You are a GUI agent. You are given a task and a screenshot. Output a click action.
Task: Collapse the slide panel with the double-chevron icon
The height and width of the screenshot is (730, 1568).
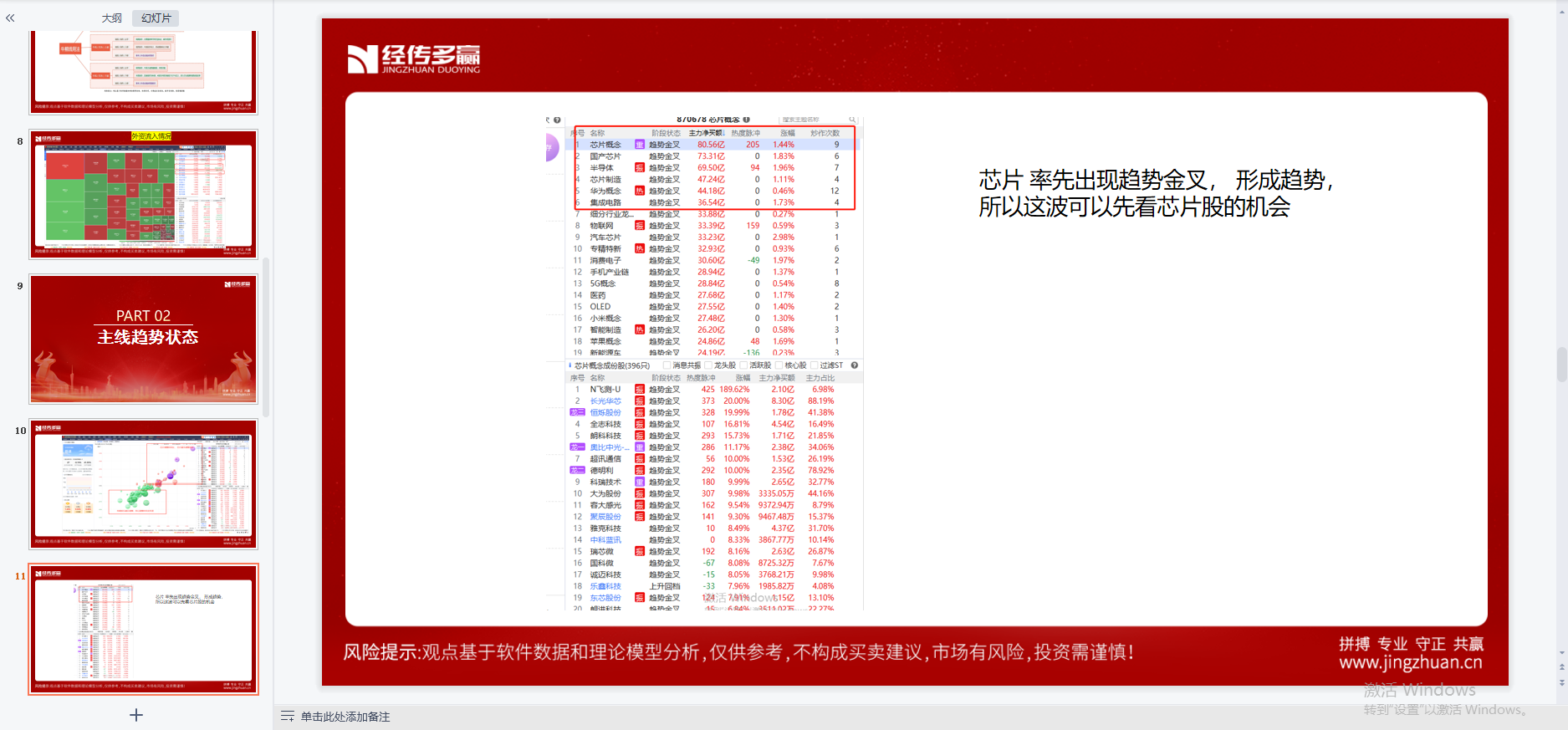pos(10,18)
